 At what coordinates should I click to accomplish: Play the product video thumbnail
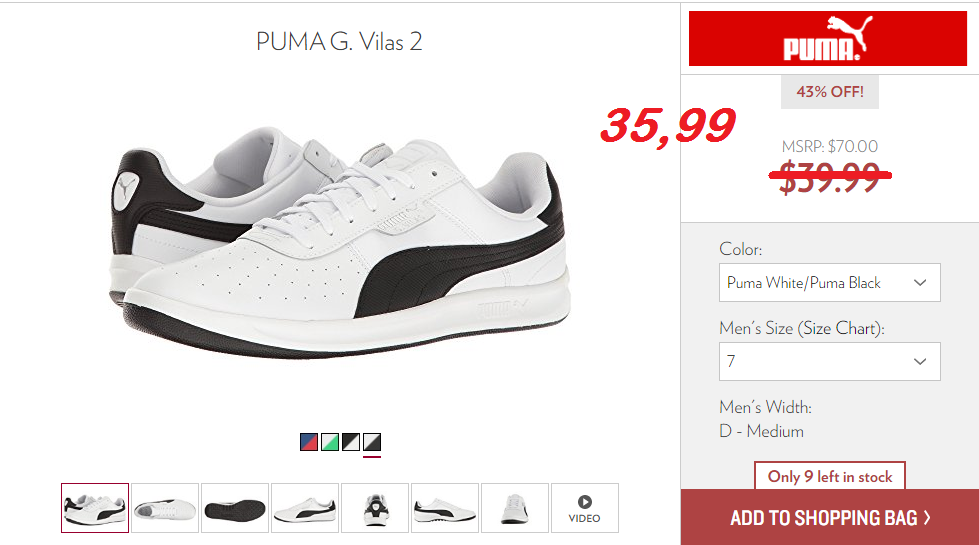tap(584, 508)
